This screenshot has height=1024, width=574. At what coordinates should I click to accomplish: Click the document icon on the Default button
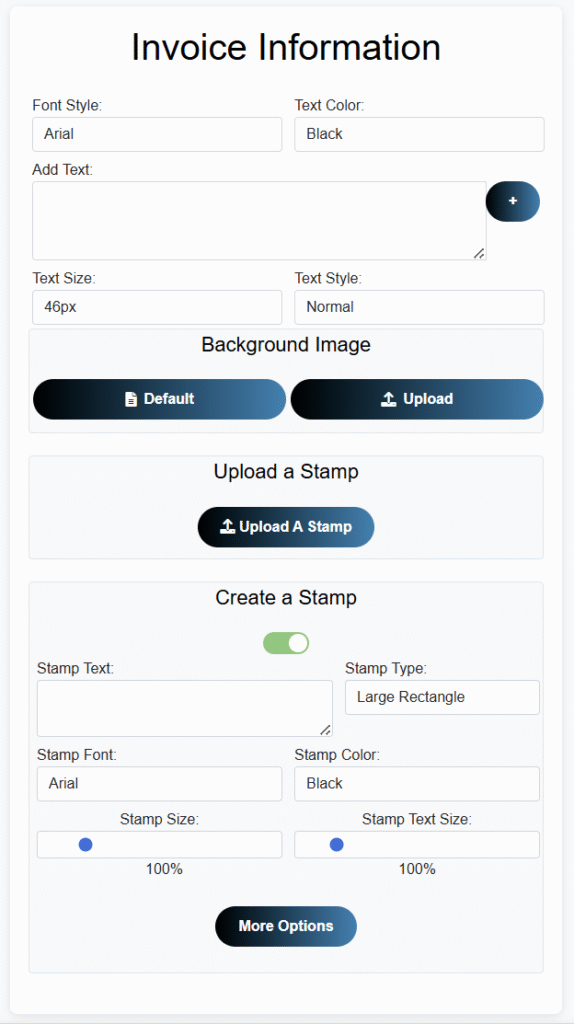tap(131, 399)
